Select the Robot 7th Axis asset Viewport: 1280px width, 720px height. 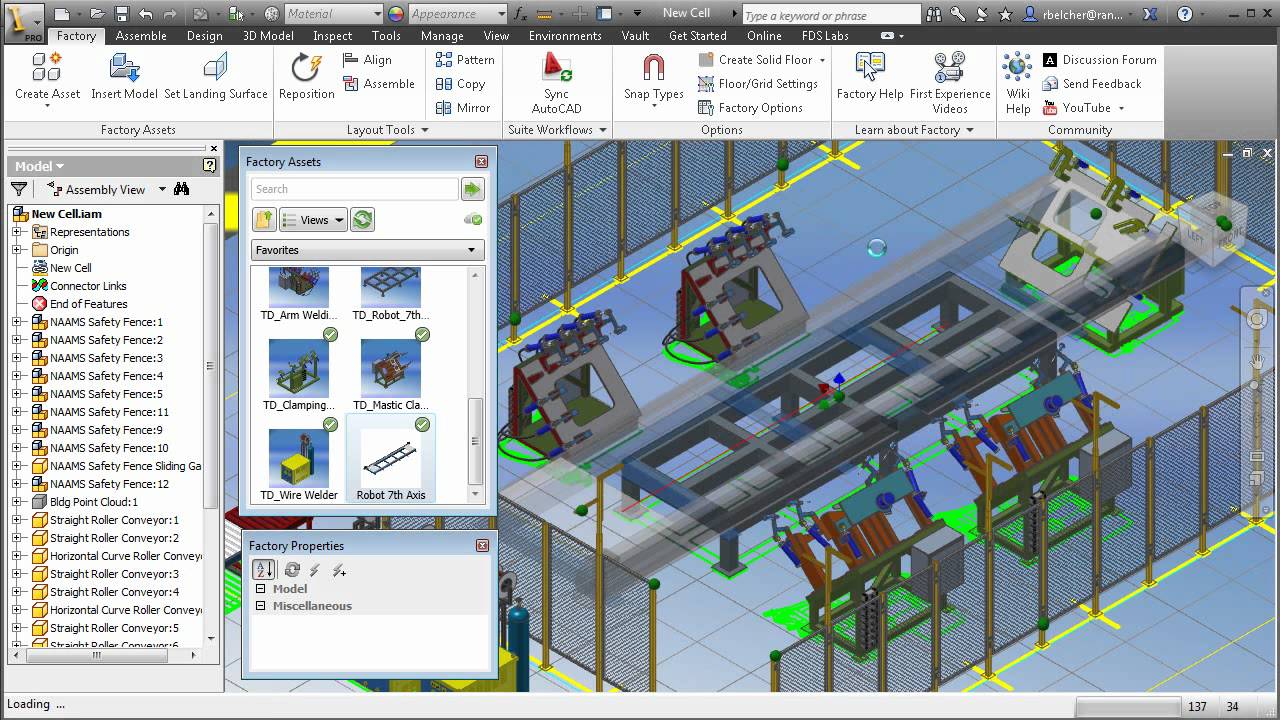(391, 459)
